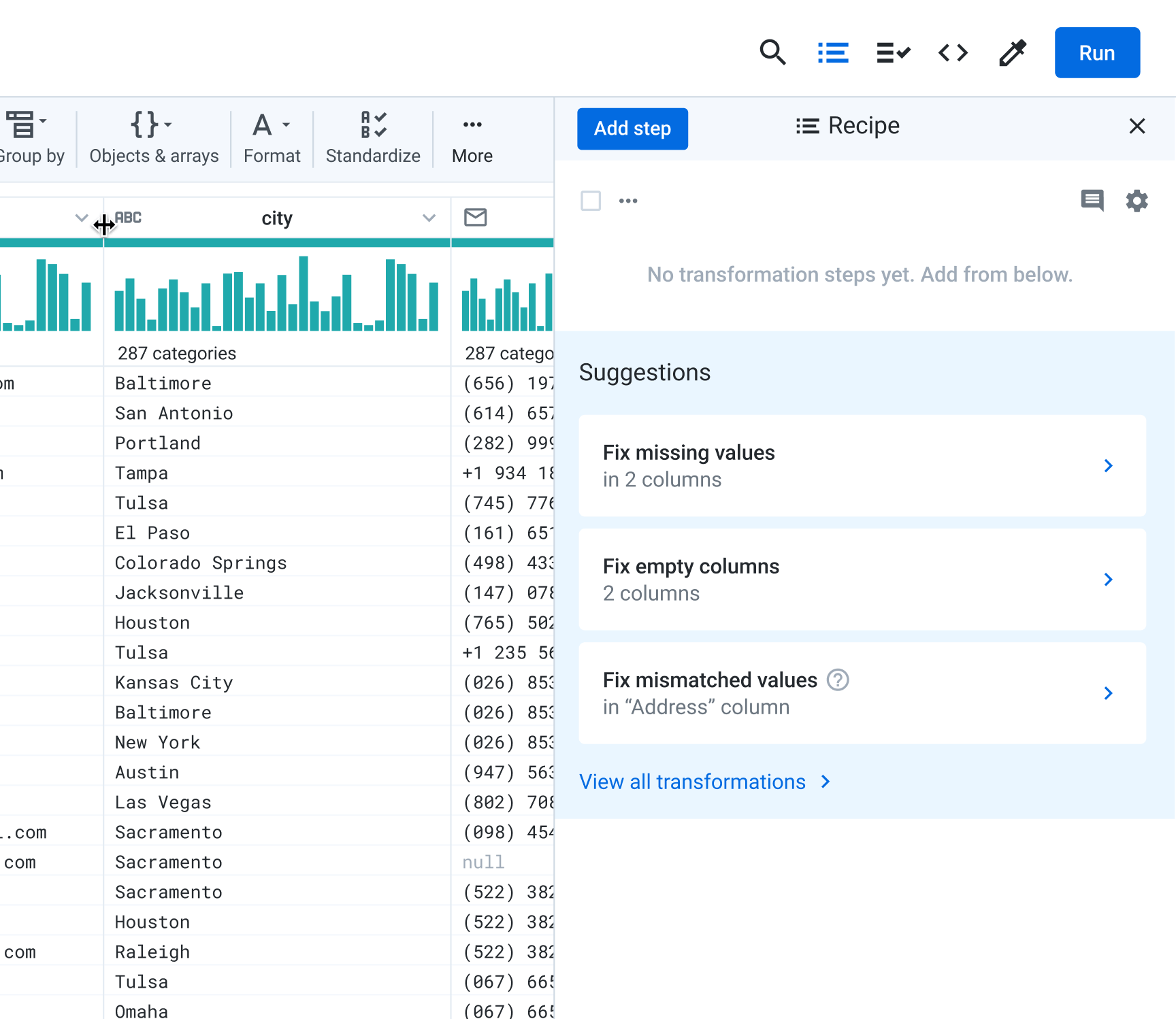Viewport: 1176px width, 1019px height.
Task: Click the ABC type icon of city column
Action: [x=128, y=218]
